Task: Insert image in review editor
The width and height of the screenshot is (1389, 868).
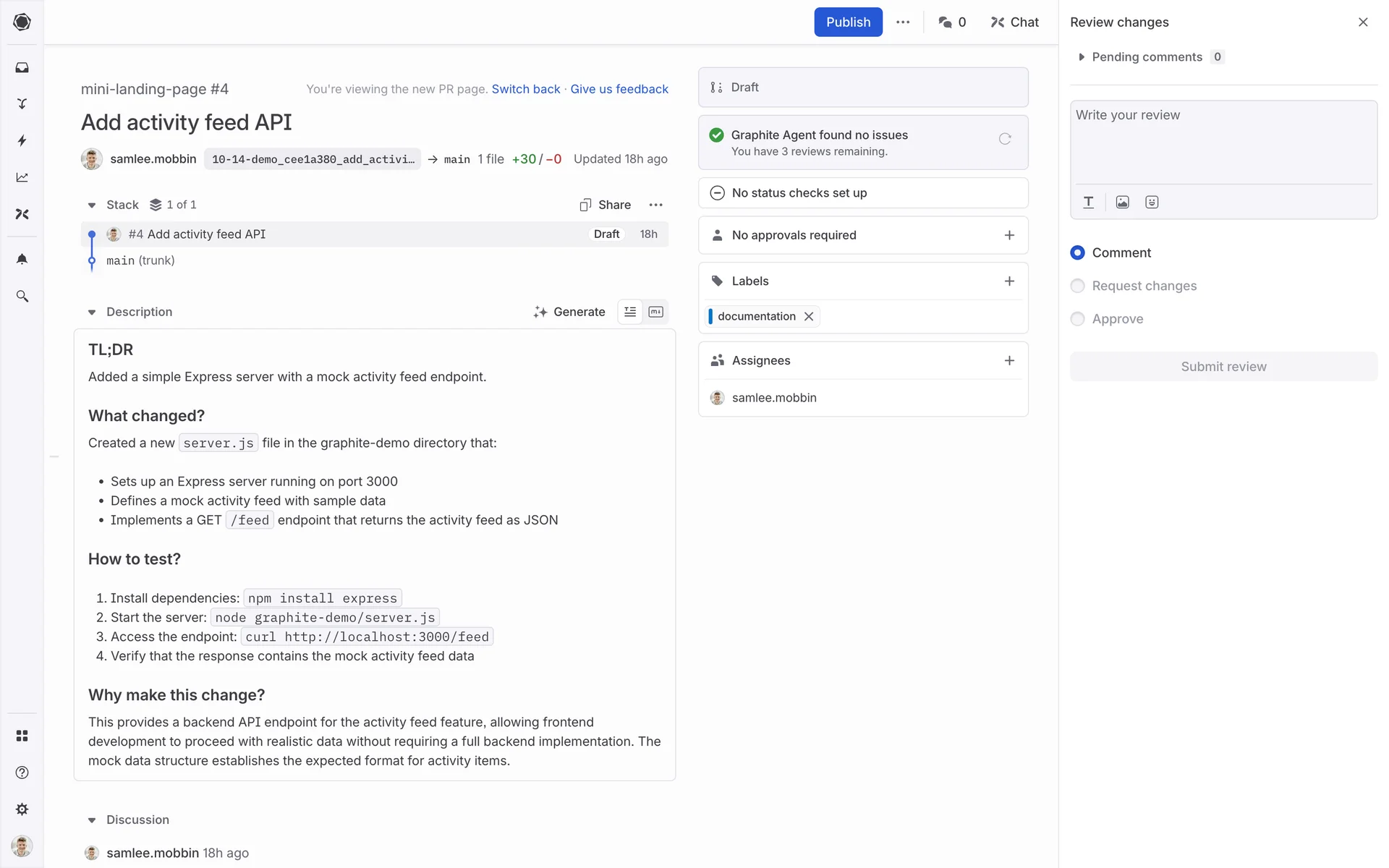Action: point(1122,203)
